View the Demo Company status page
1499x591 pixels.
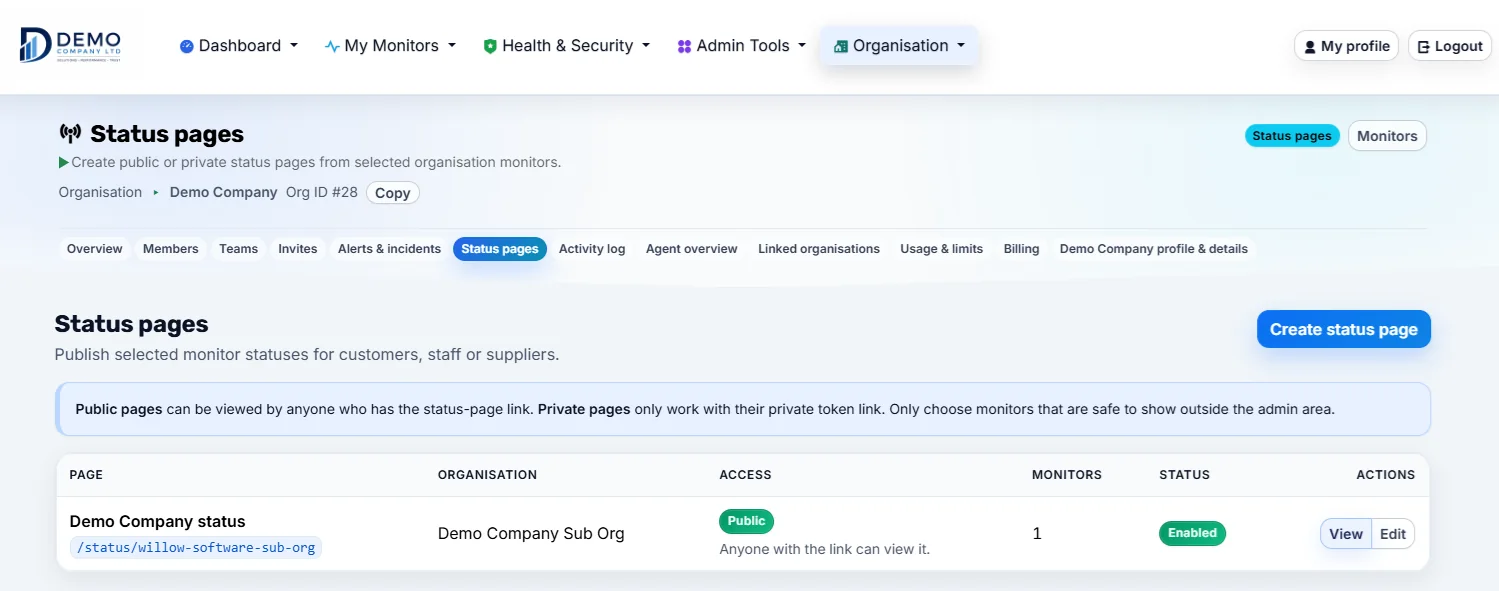[x=1345, y=534]
